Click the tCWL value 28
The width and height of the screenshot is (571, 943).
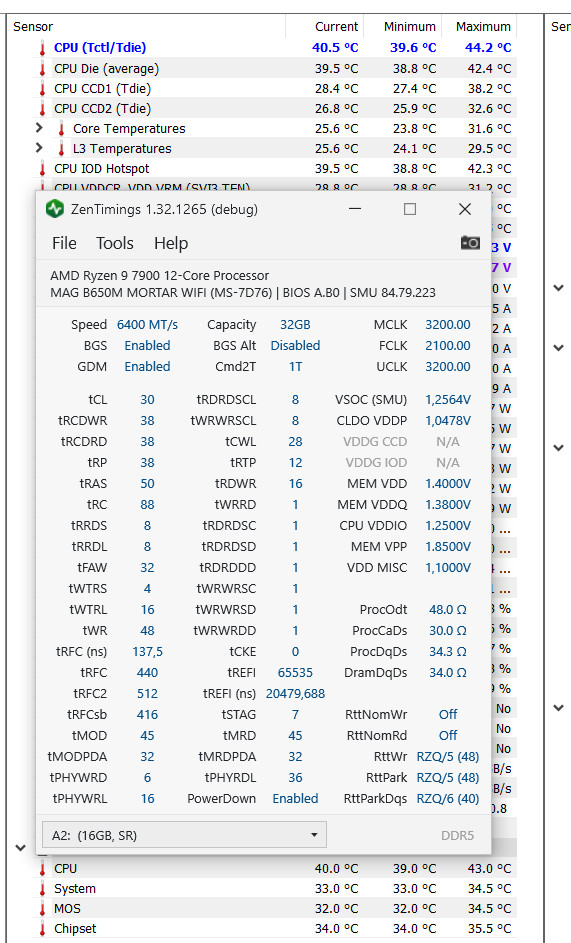coord(295,442)
